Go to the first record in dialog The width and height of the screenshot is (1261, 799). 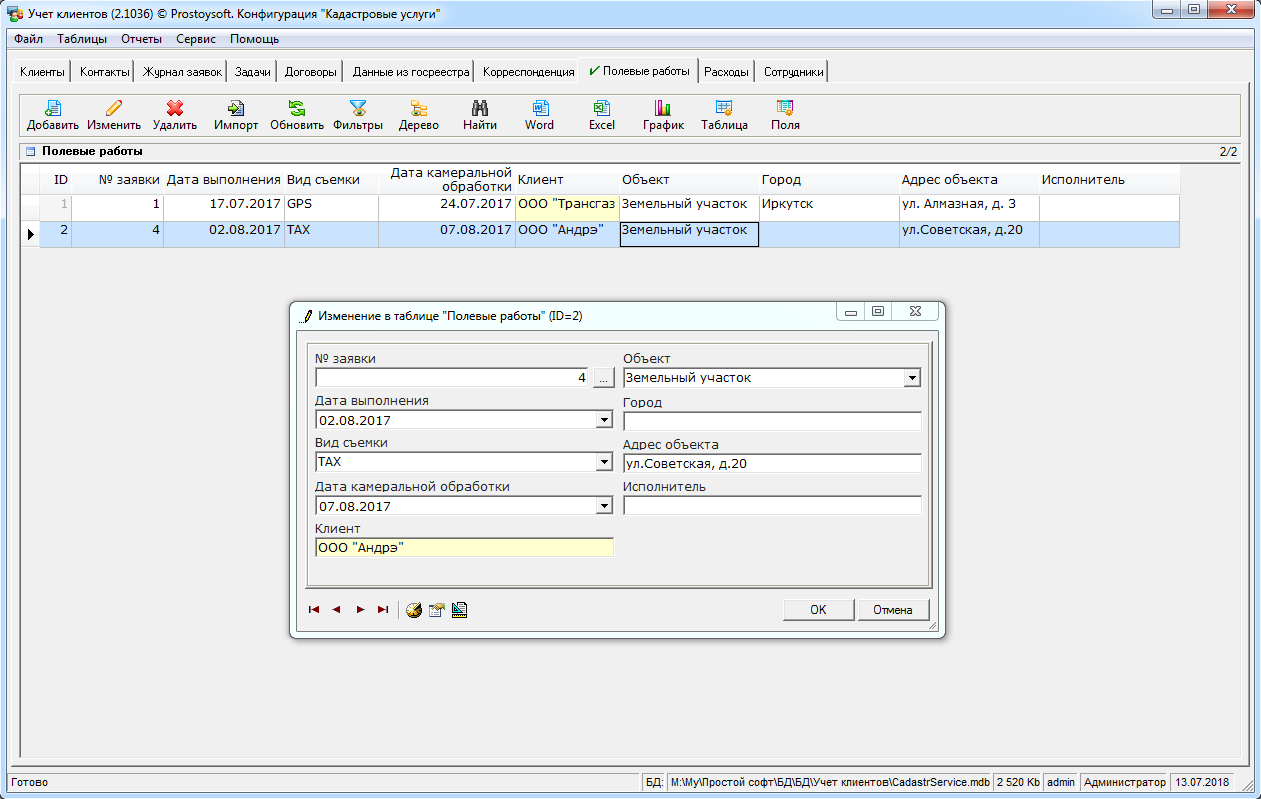point(314,609)
